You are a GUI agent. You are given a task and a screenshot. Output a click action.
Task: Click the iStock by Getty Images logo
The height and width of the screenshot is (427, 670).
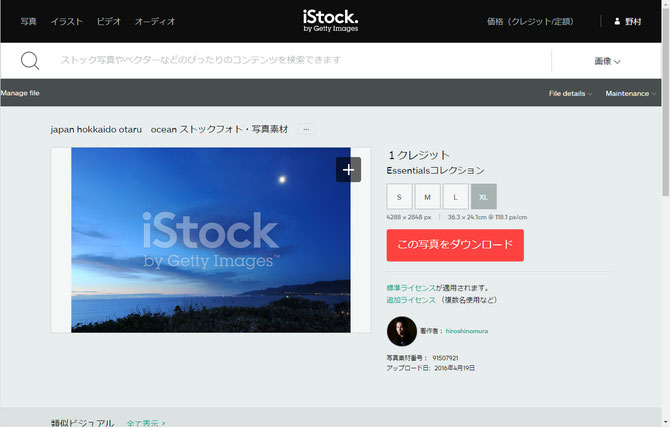coord(330,21)
